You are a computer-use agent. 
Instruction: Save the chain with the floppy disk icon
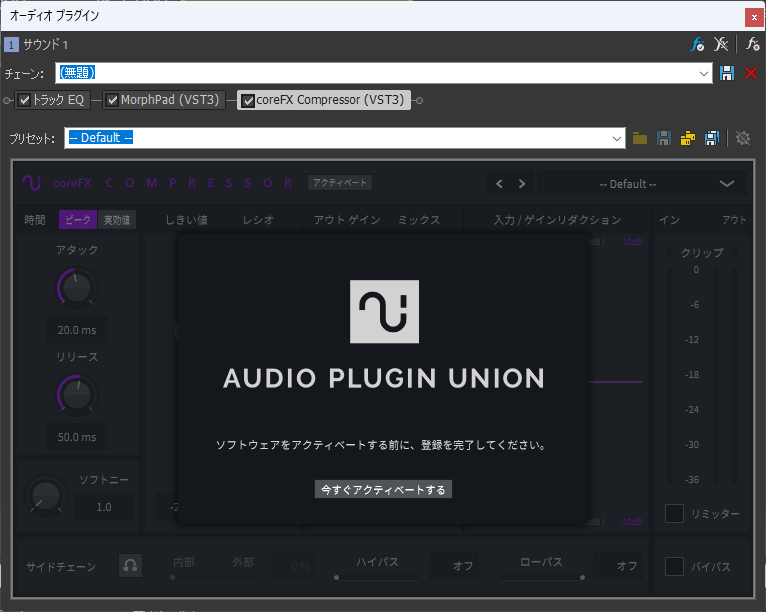[x=728, y=73]
